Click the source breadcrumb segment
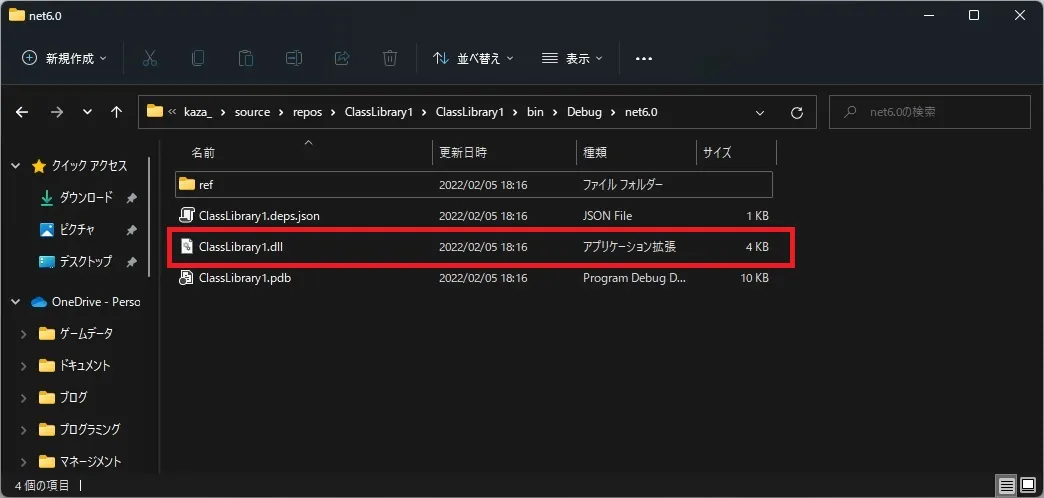The image size is (1044, 498). pyautogui.click(x=252, y=112)
